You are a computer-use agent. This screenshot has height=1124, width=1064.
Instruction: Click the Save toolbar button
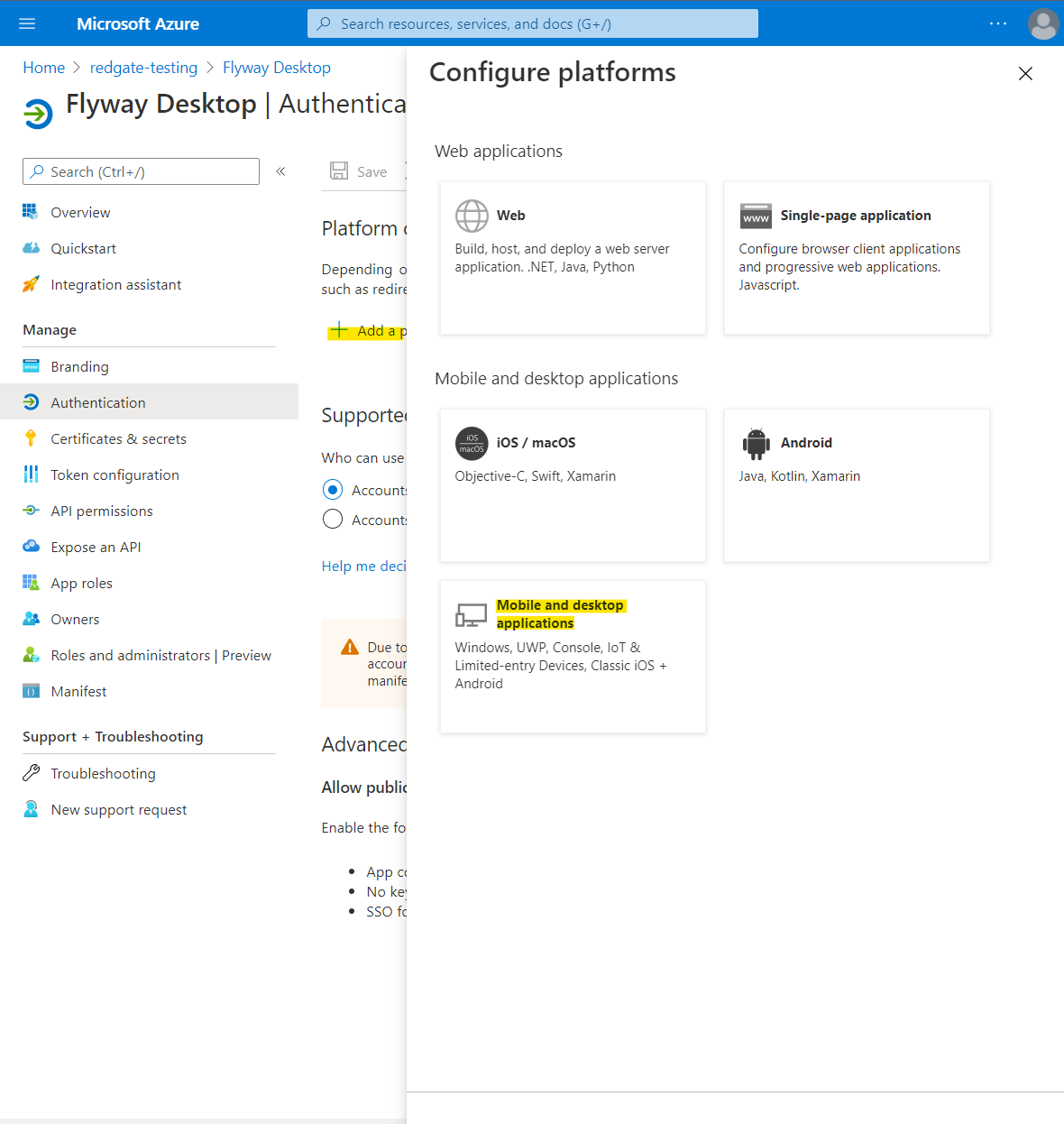pos(360,171)
